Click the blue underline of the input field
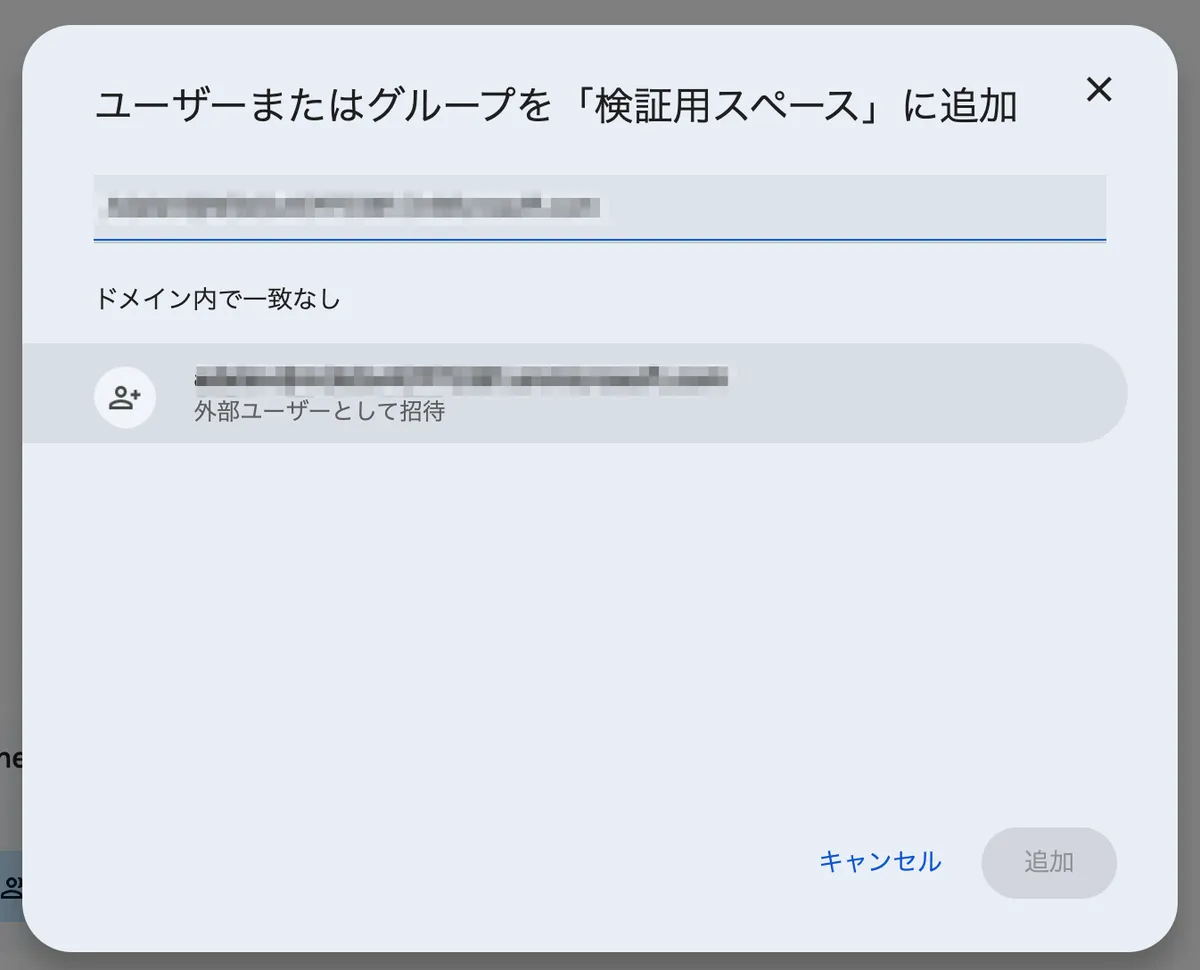 click(x=600, y=240)
